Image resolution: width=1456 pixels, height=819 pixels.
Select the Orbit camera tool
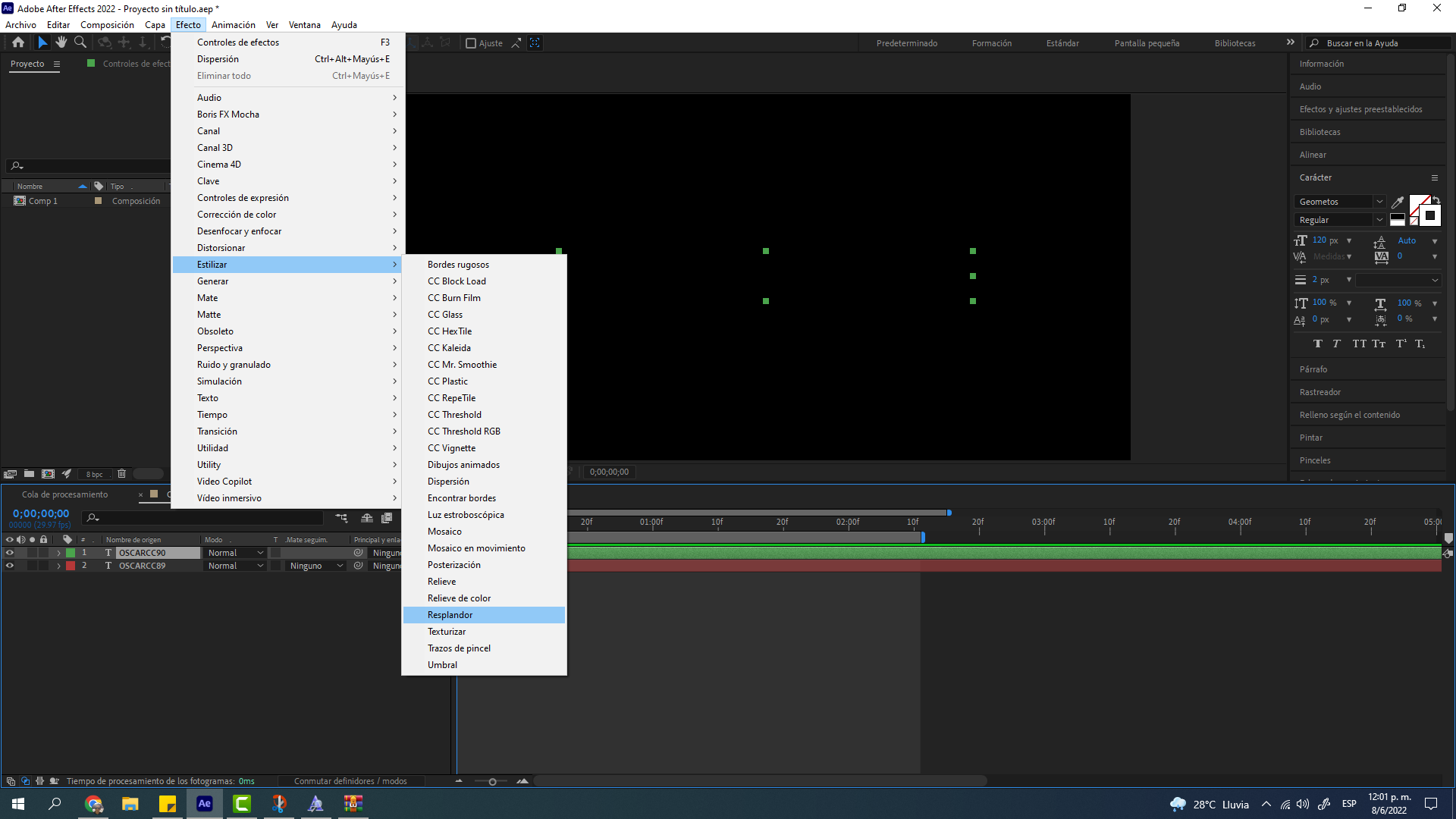pos(105,42)
